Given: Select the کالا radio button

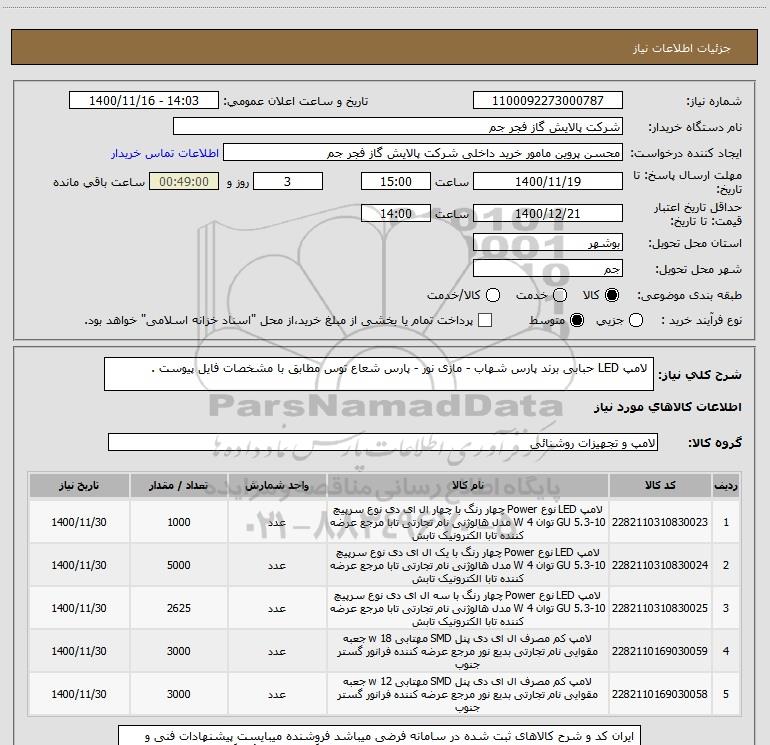Looking at the screenshot, I should coord(612,295).
